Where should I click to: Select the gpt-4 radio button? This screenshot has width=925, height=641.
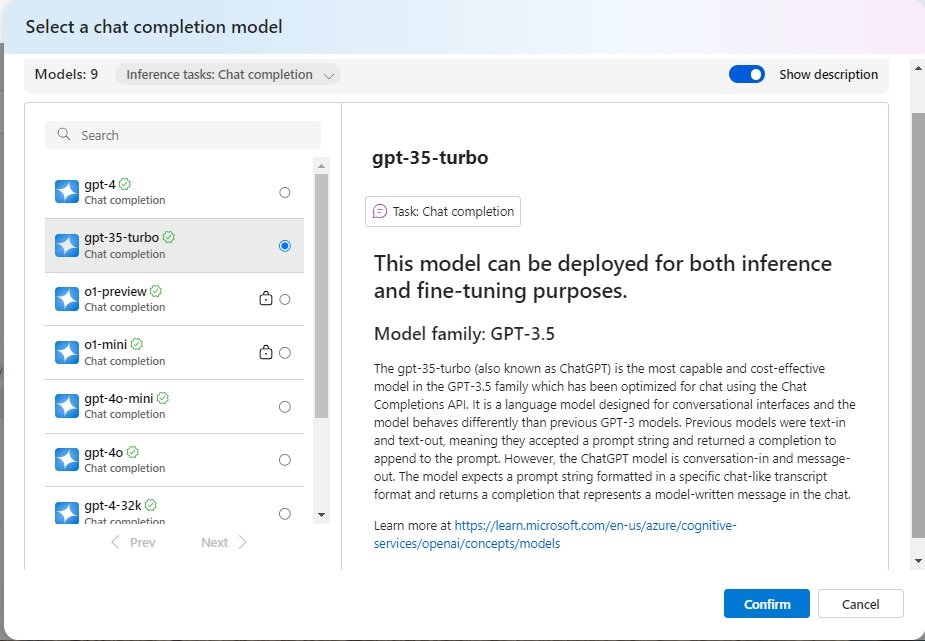click(285, 192)
